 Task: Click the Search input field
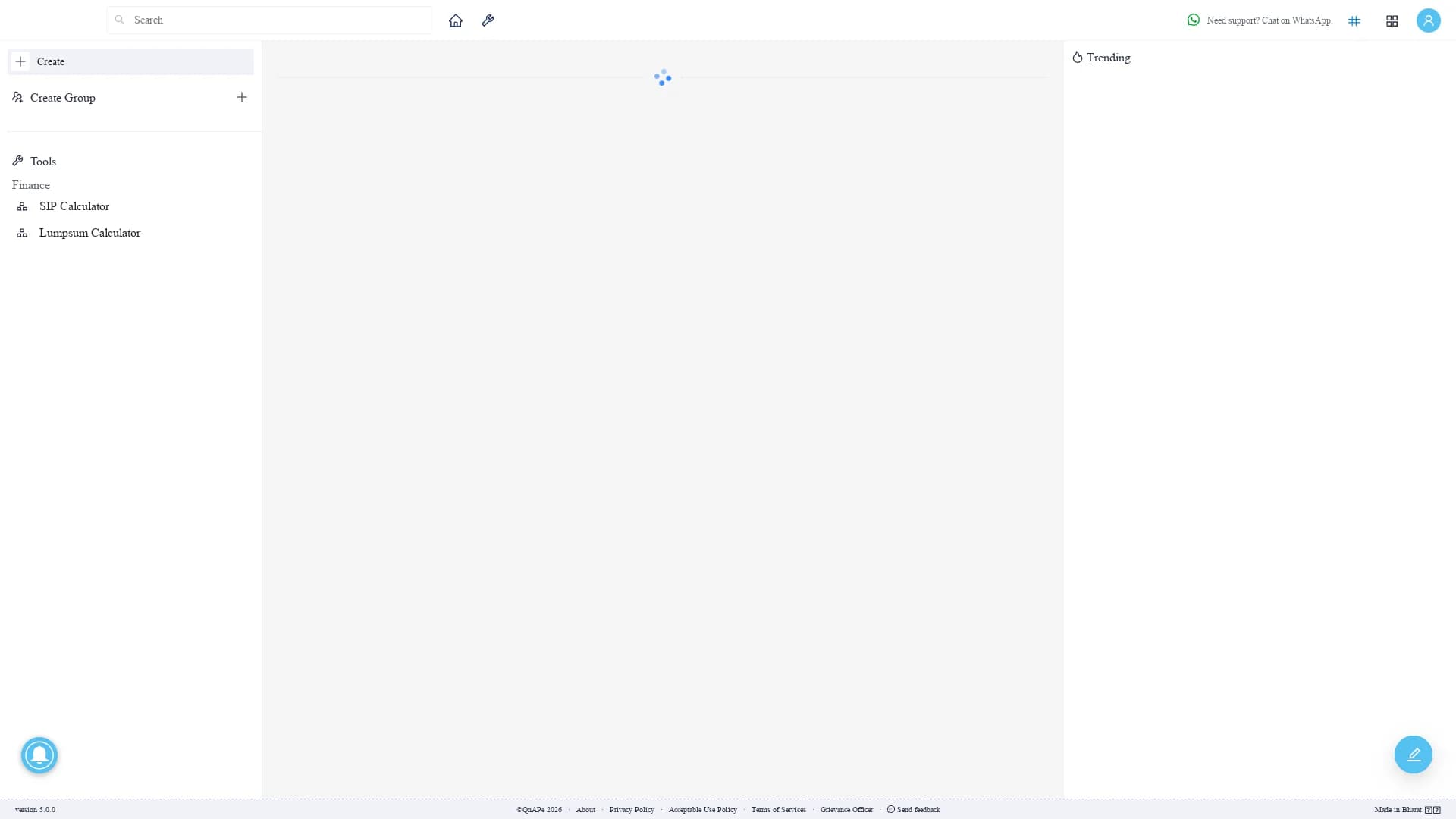coord(269,20)
